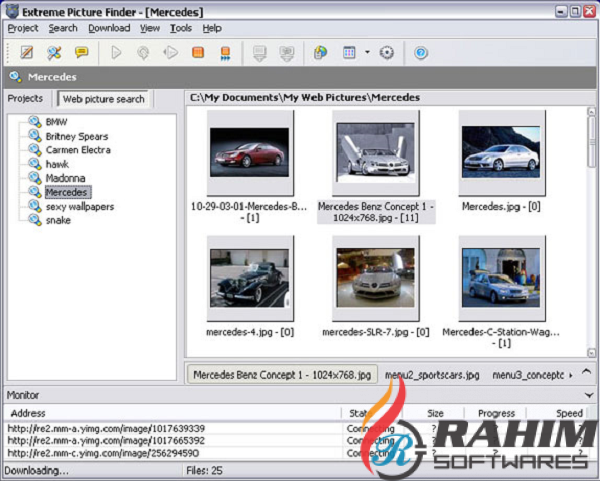This screenshot has width=600, height=481.
Task: Click the blue help question icon
Action: [421, 53]
